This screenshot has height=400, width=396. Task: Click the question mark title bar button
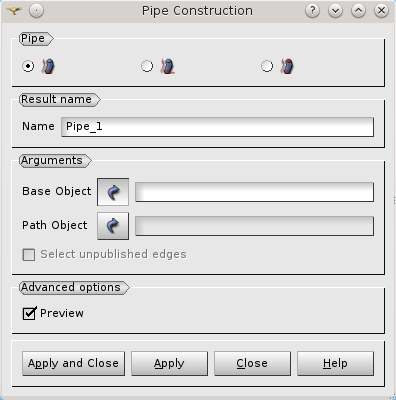point(312,11)
